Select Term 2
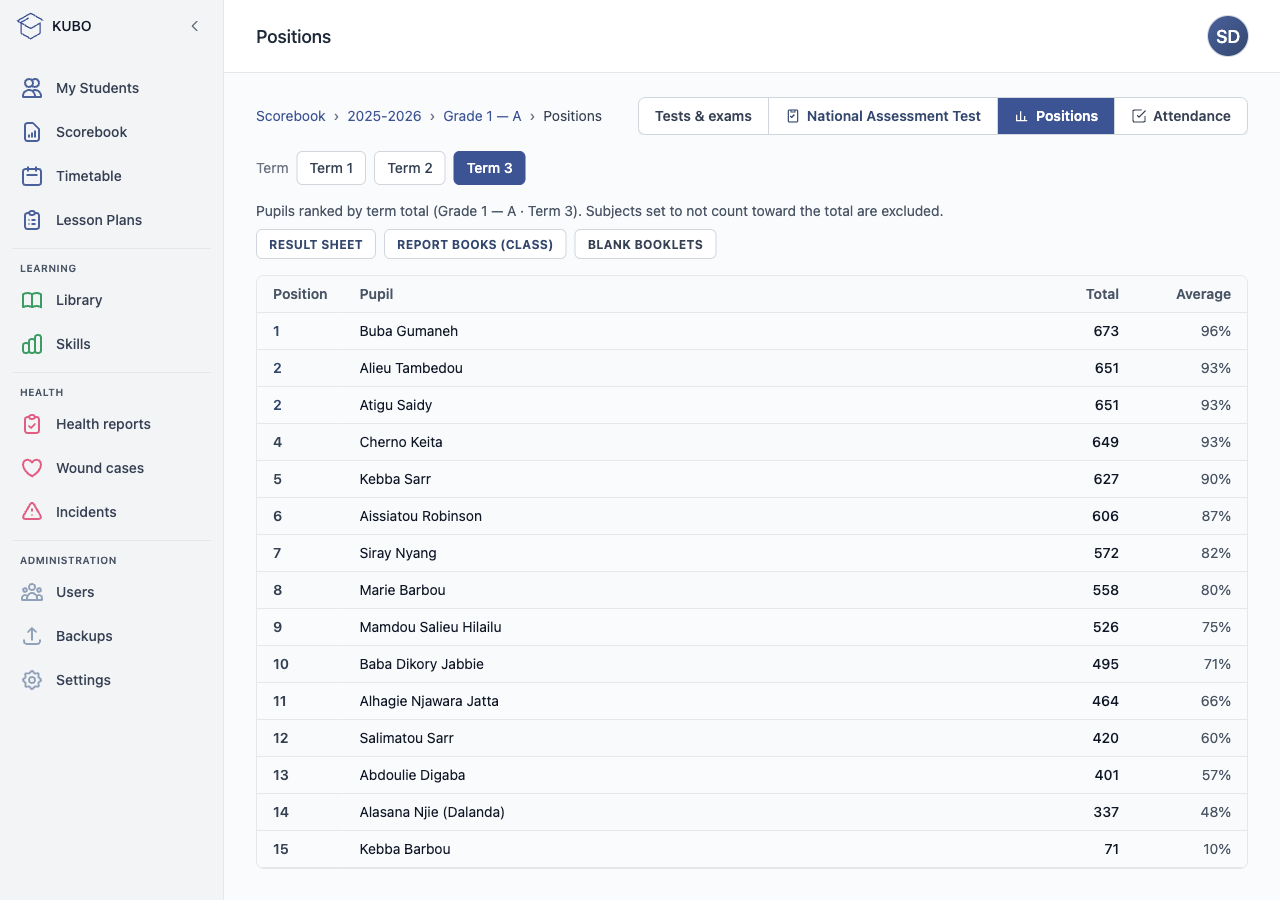Viewport: 1280px width, 900px height. (x=410, y=168)
